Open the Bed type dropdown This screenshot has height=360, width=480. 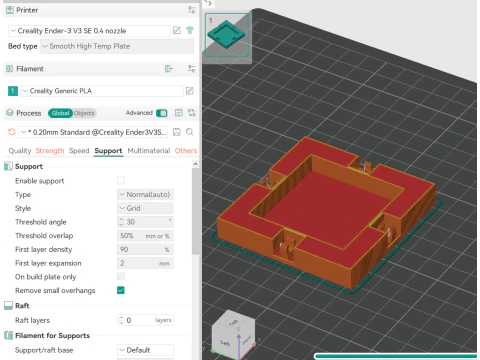(x=117, y=46)
